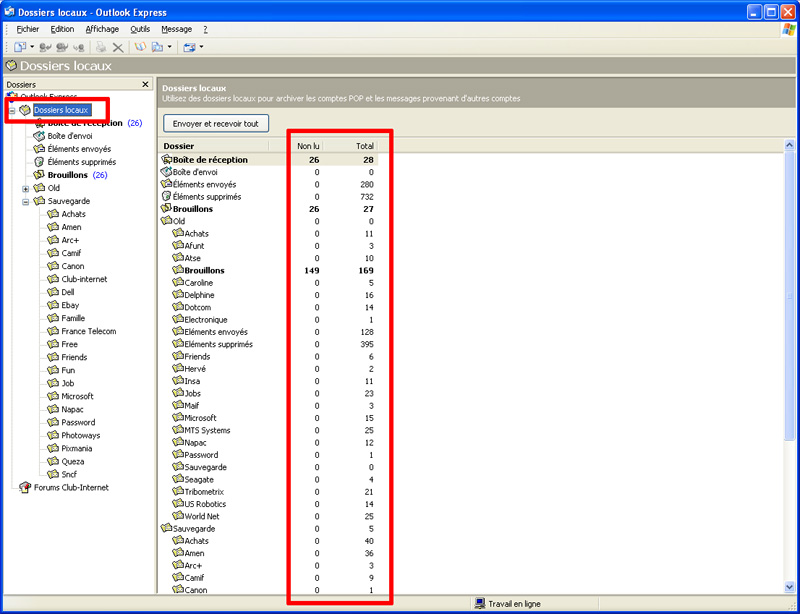Click the folder list scrollbar down arrow
The width and height of the screenshot is (800, 614).
coord(790,587)
